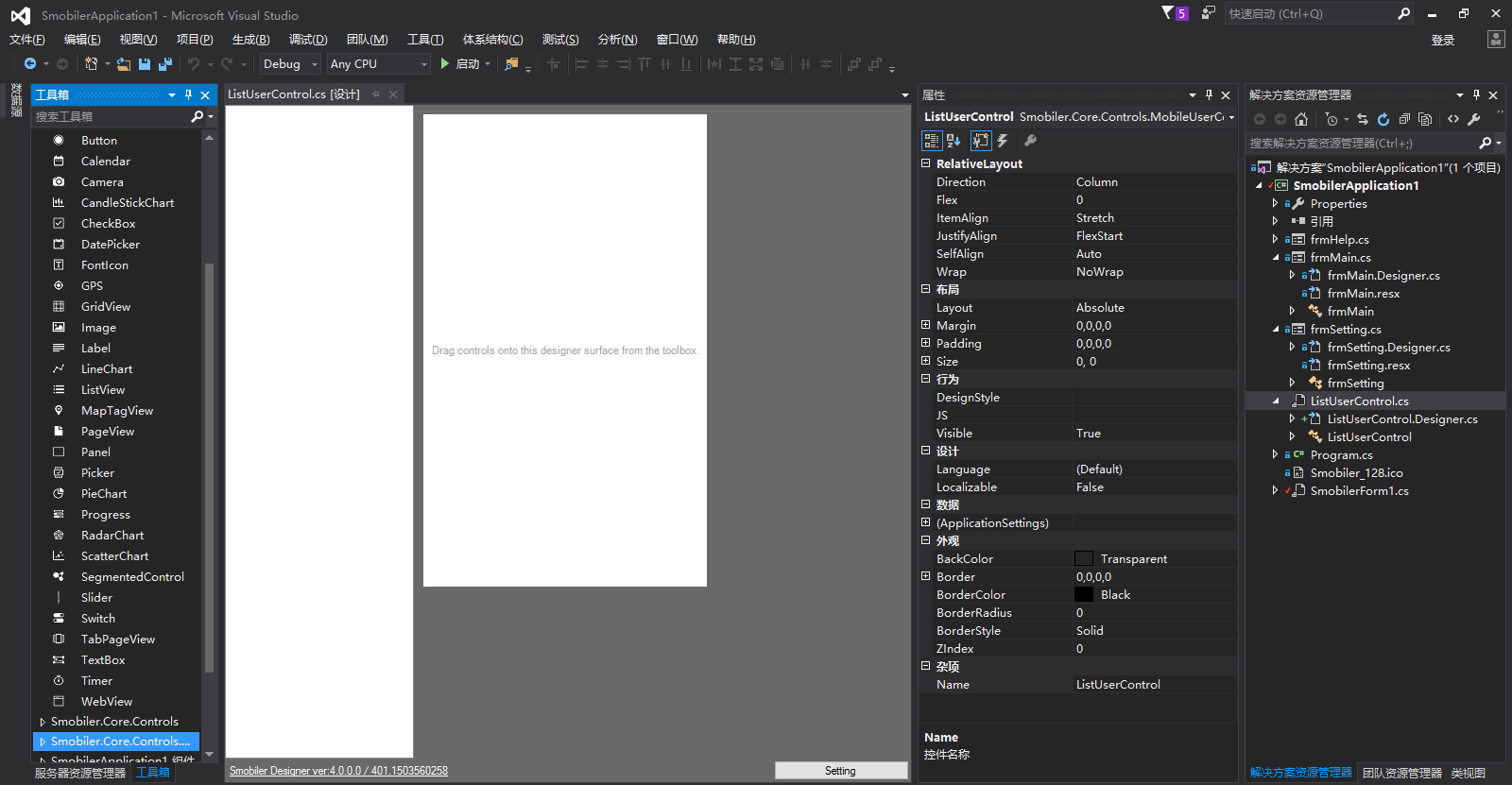Open the Smobiler Designer version link
The width and height of the screenshot is (1512, 785).
tap(338, 771)
